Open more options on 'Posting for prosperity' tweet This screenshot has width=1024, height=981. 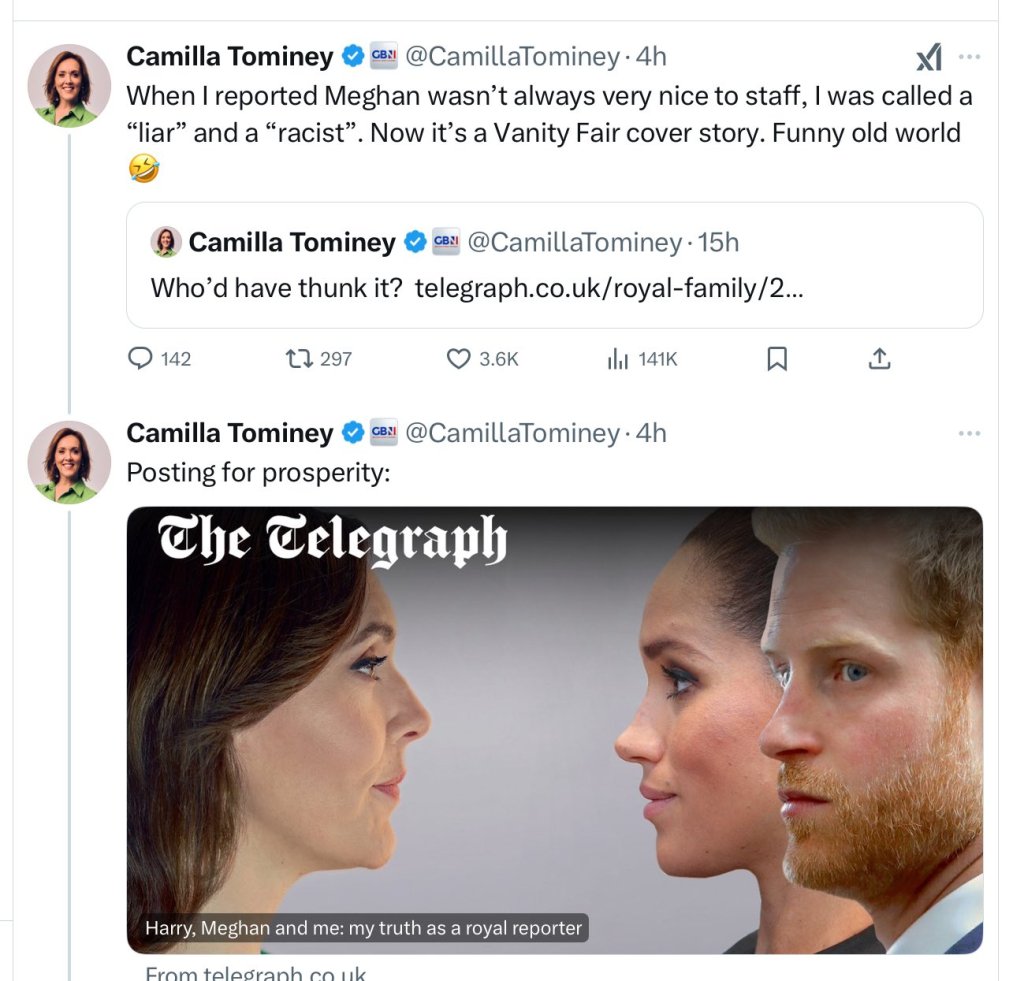click(969, 433)
